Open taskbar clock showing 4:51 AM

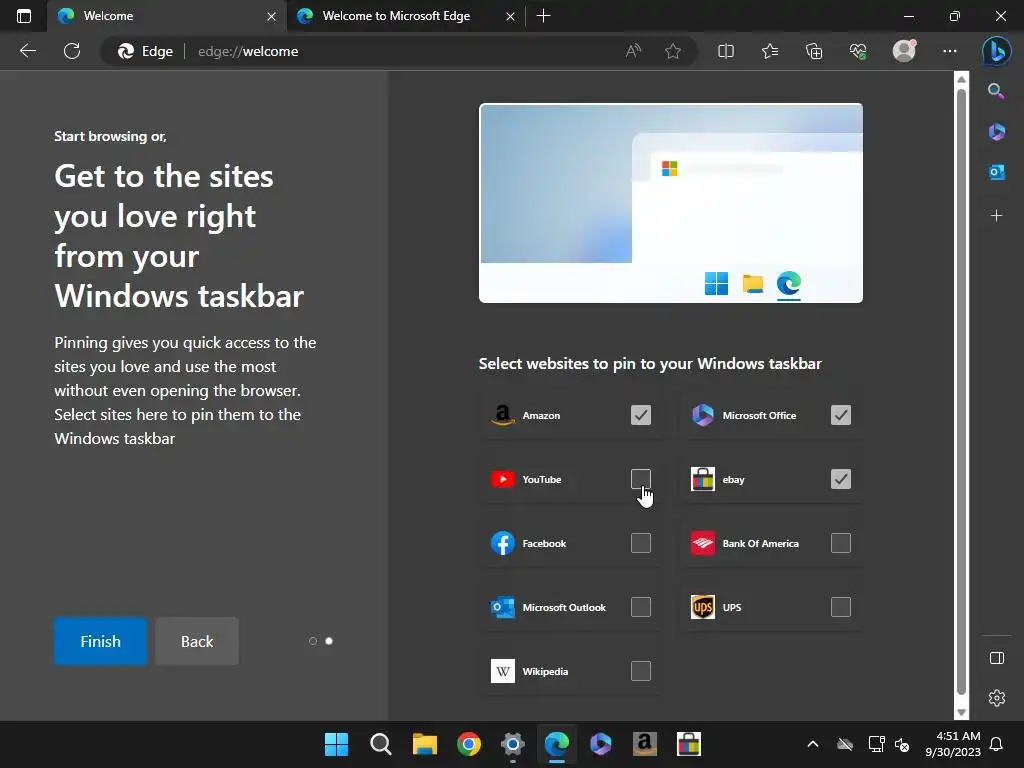coord(953,744)
